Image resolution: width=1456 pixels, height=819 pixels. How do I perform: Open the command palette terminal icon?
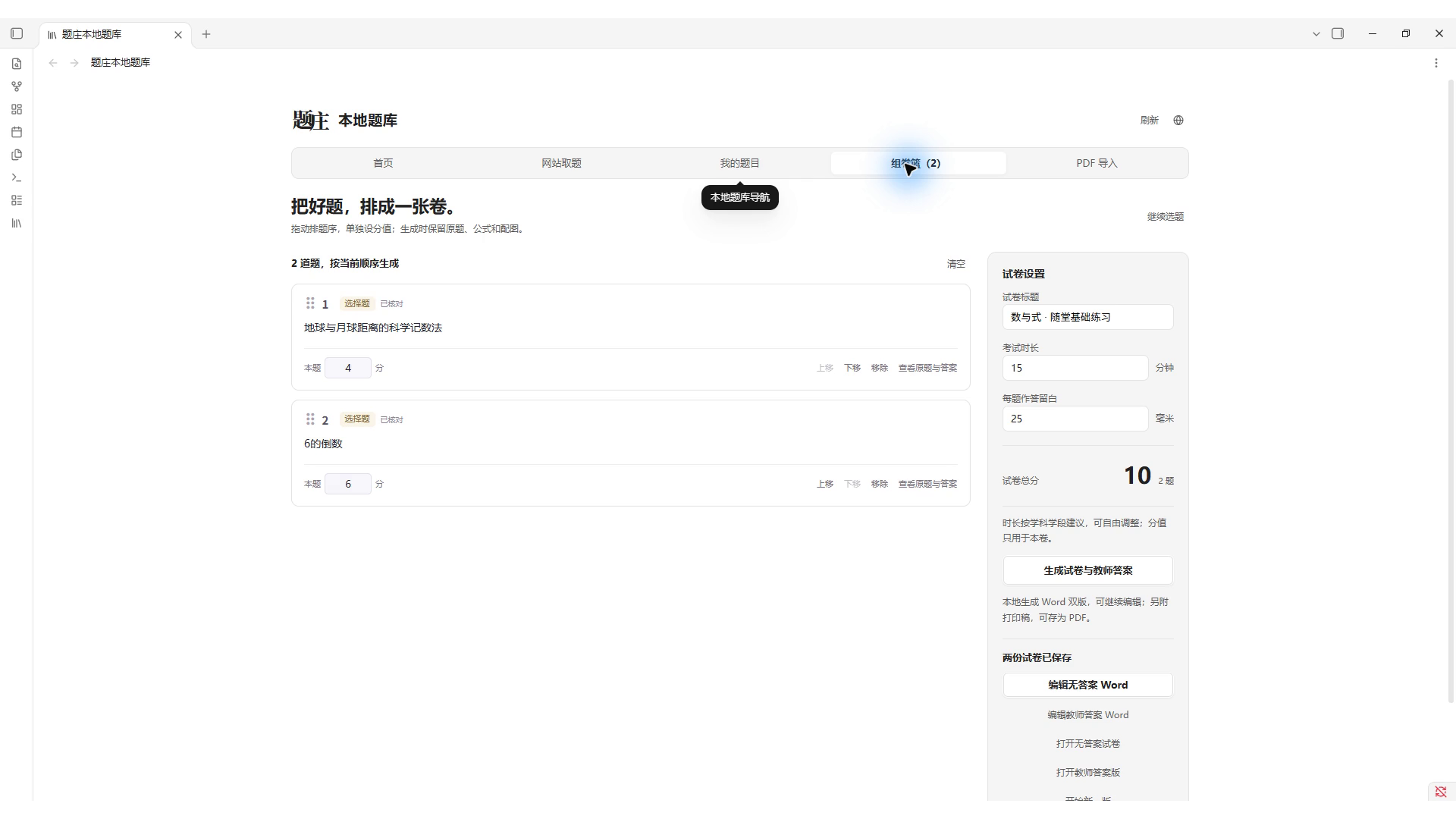pyautogui.click(x=17, y=177)
